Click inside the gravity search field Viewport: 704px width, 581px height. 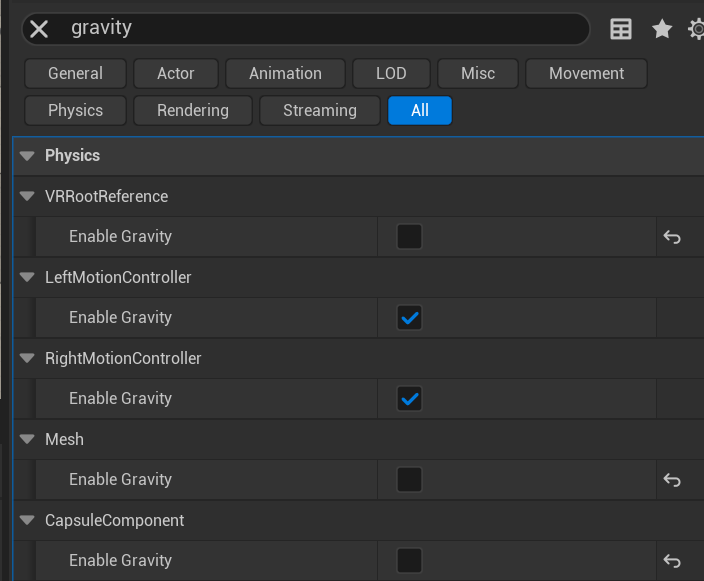[320, 28]
